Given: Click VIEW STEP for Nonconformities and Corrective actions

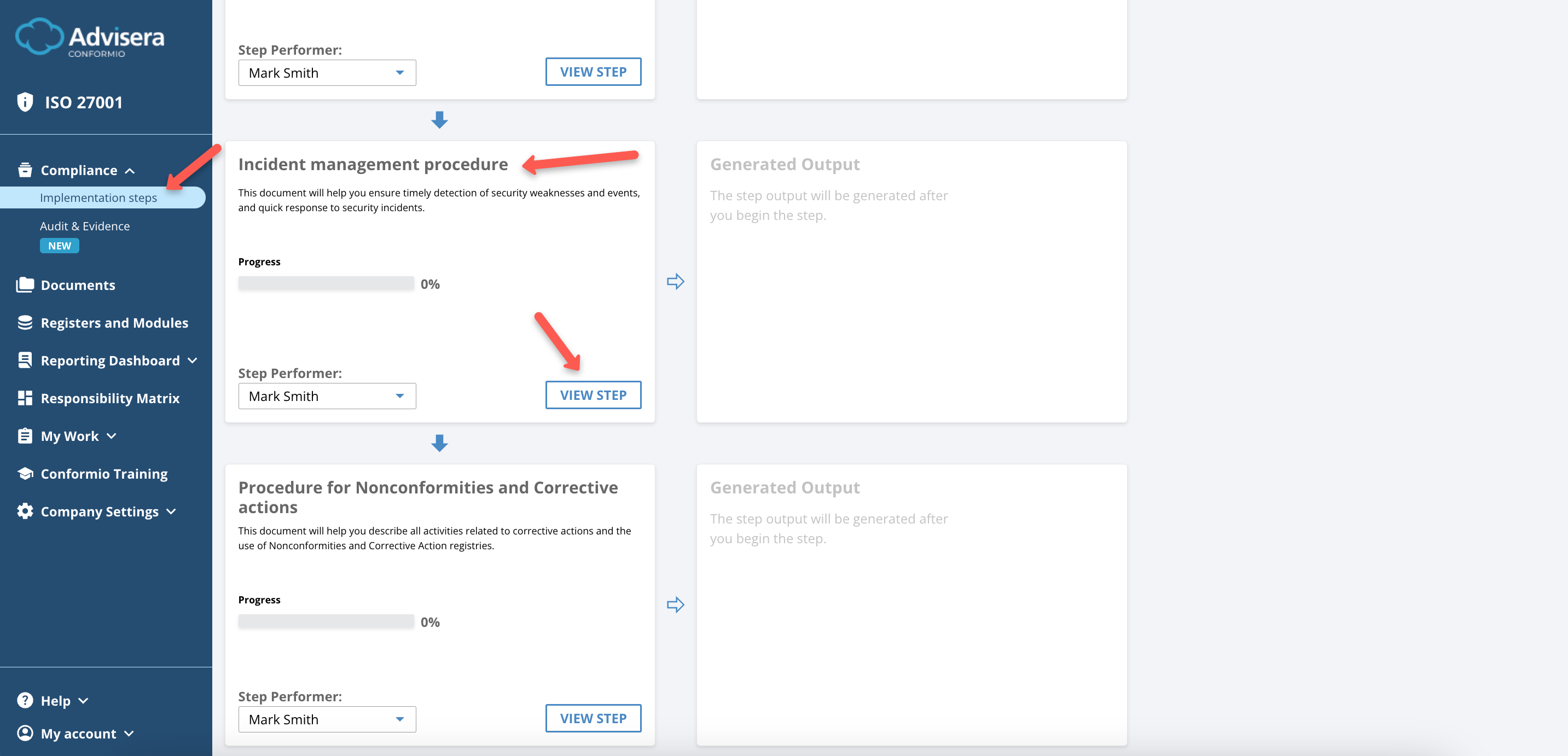Looking at the screenshot, I should click(x=593, y=718).
